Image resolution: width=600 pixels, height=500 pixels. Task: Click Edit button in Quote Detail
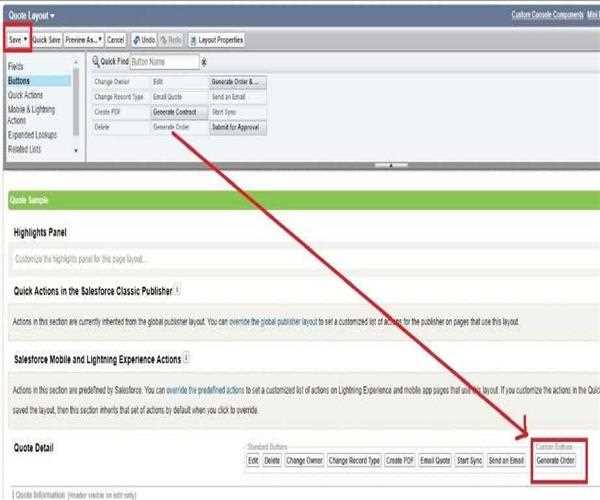pos(253,461)
